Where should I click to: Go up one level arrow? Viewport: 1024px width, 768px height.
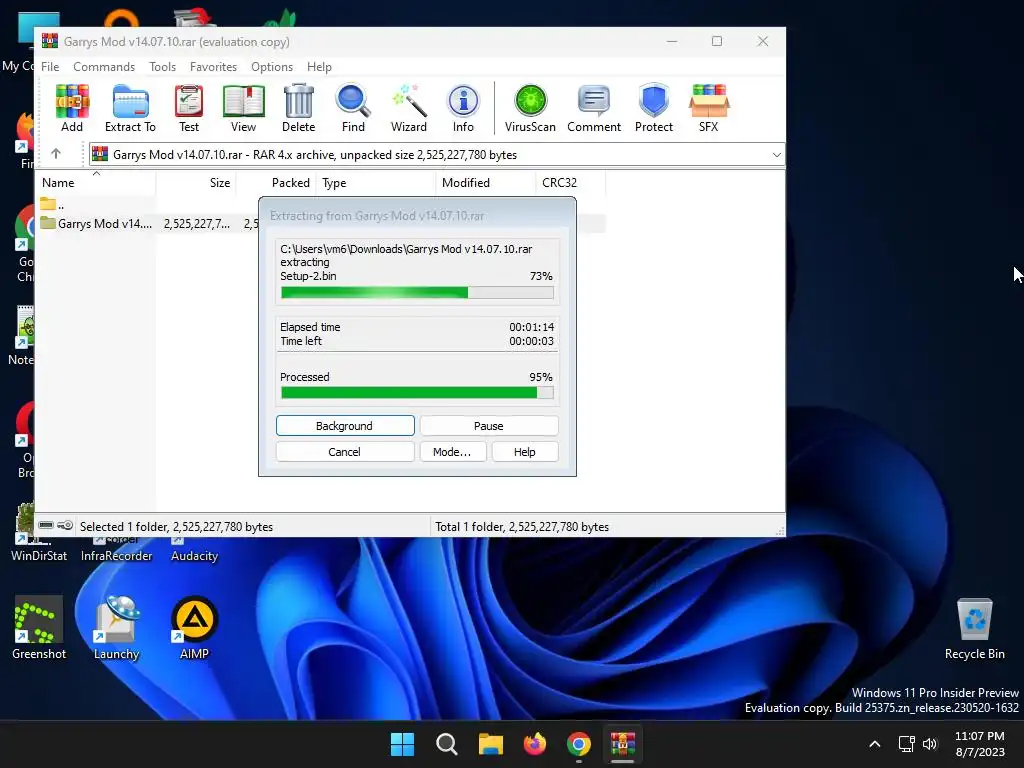[x=56, y=154]
